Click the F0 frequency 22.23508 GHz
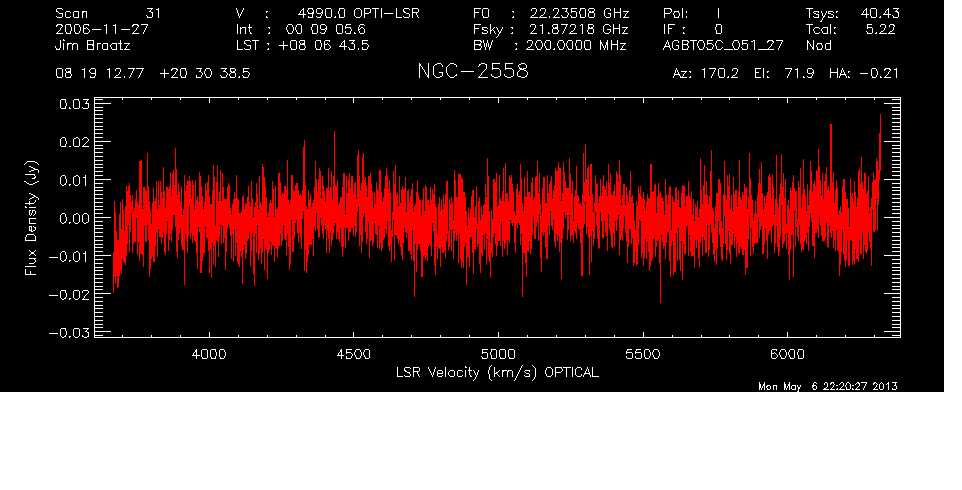 click(x=579, y=13)
